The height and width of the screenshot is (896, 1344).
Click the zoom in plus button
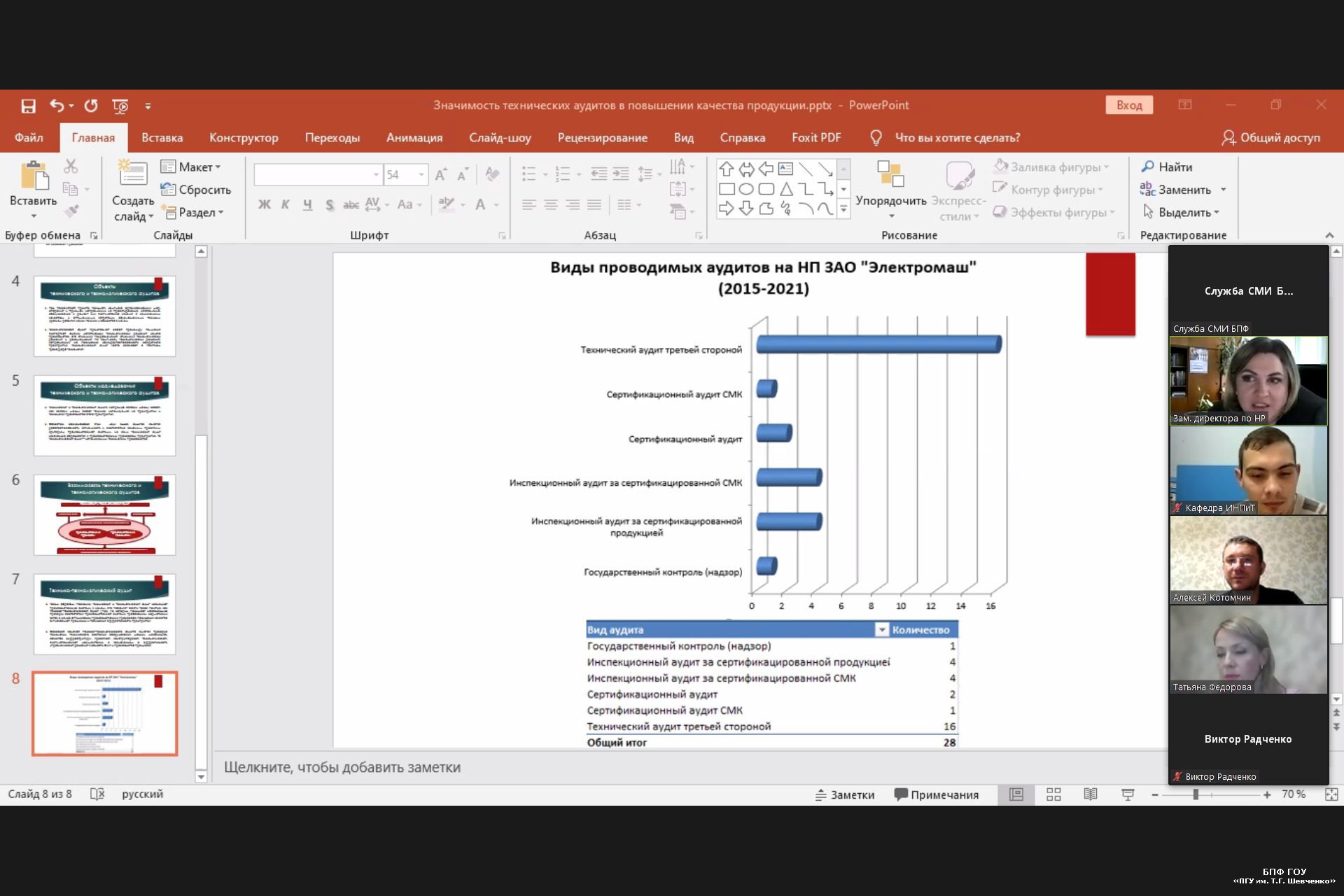click(x=1267, y=794)
